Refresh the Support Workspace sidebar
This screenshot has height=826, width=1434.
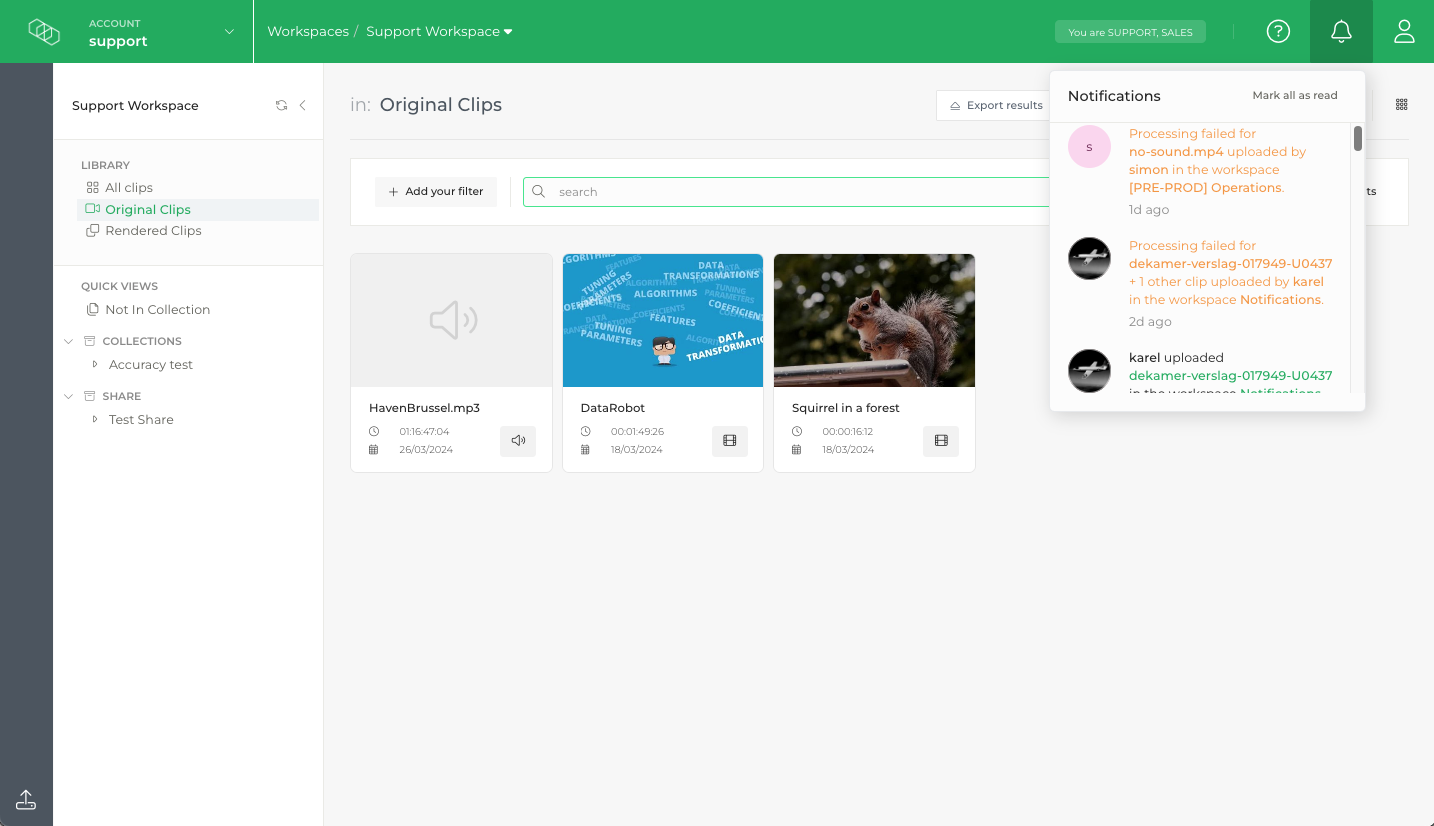point(282,105)
